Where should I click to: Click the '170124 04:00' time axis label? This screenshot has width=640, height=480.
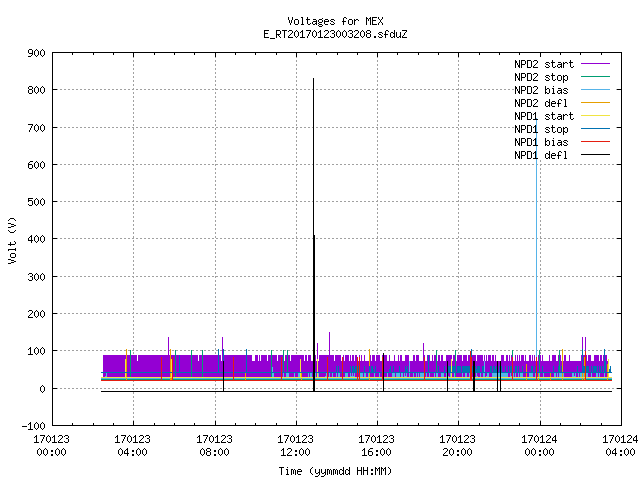point(620,446)
